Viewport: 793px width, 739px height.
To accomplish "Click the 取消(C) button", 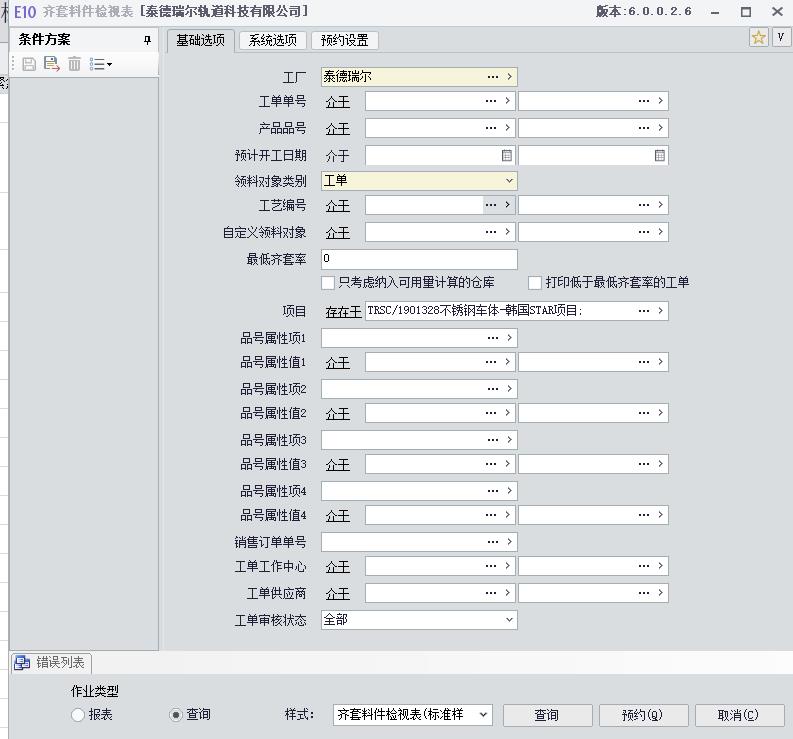I will 739,715.
